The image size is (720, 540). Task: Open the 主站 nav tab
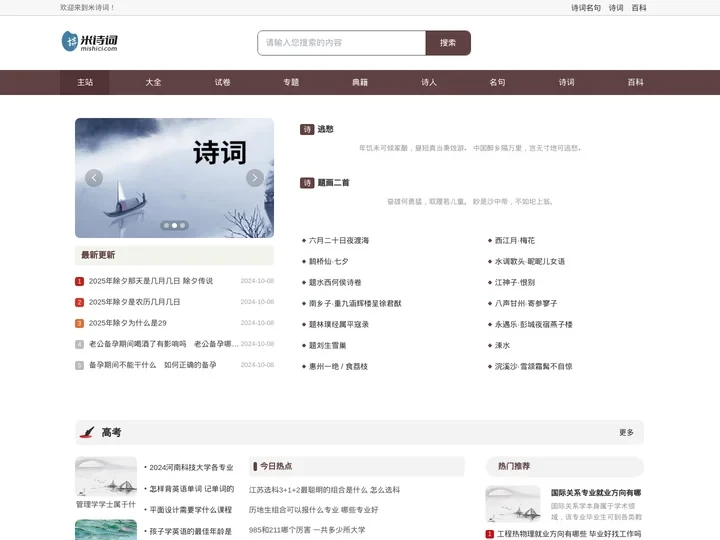[x=85, y=82]
